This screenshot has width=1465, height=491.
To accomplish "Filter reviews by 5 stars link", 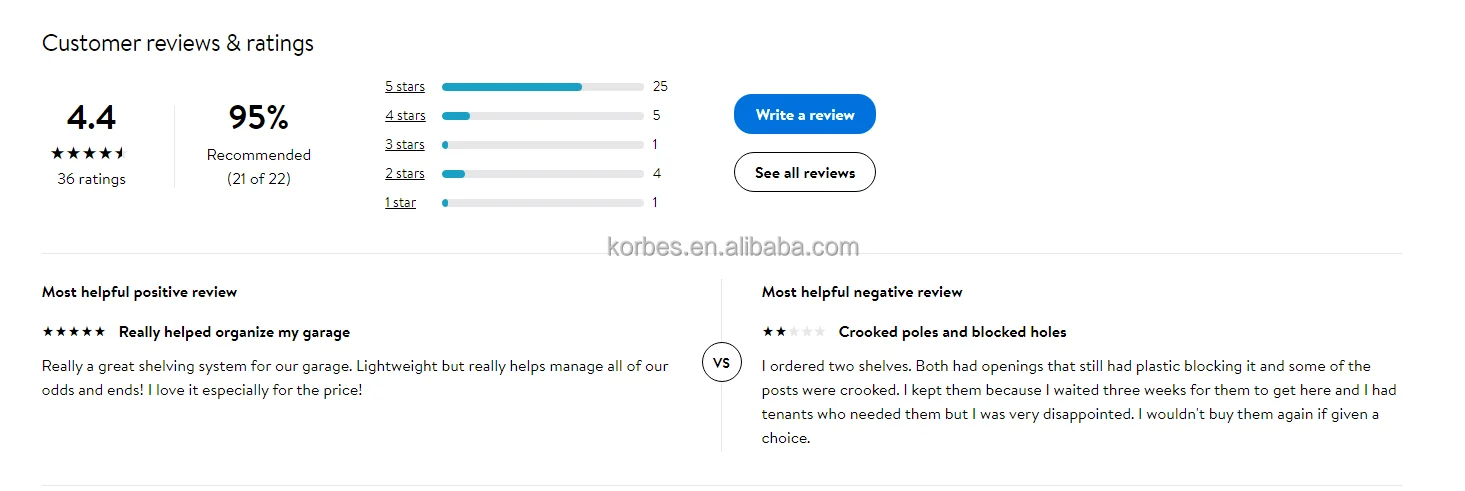I will (405, 87).
